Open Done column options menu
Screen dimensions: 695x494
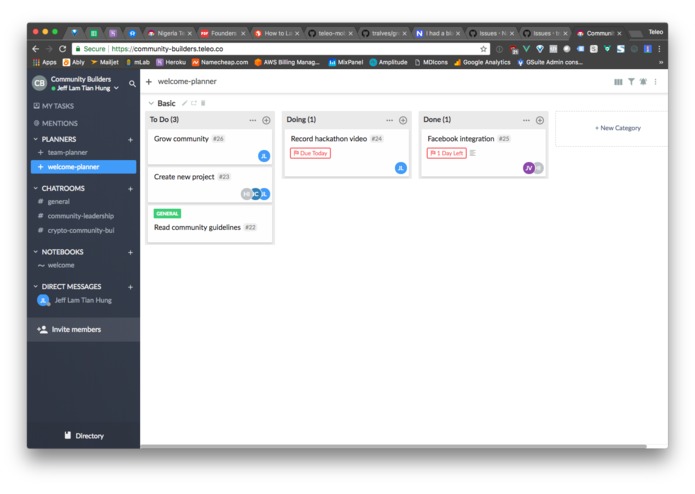[x=526, y=120]
